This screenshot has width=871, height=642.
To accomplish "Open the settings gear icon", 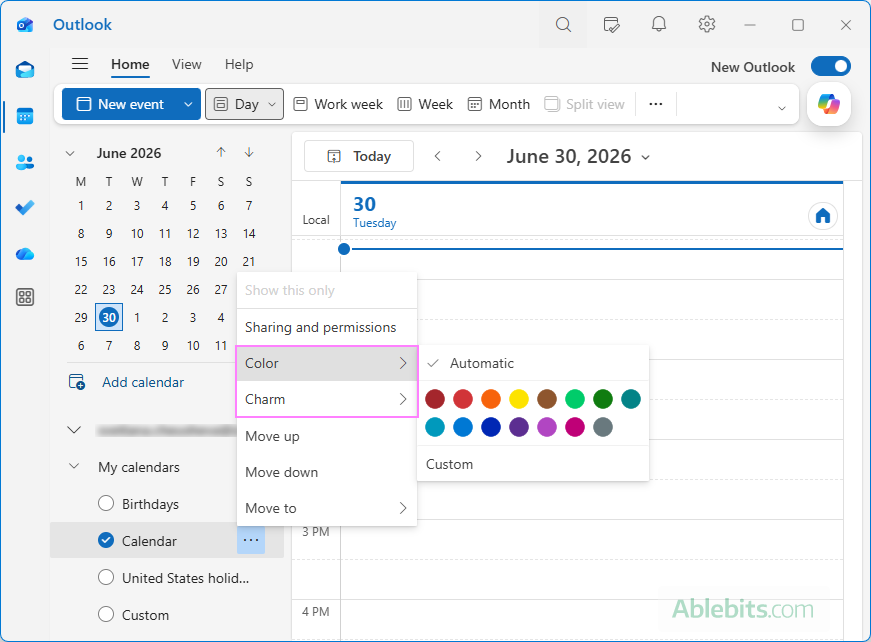I will coord(707,24).
